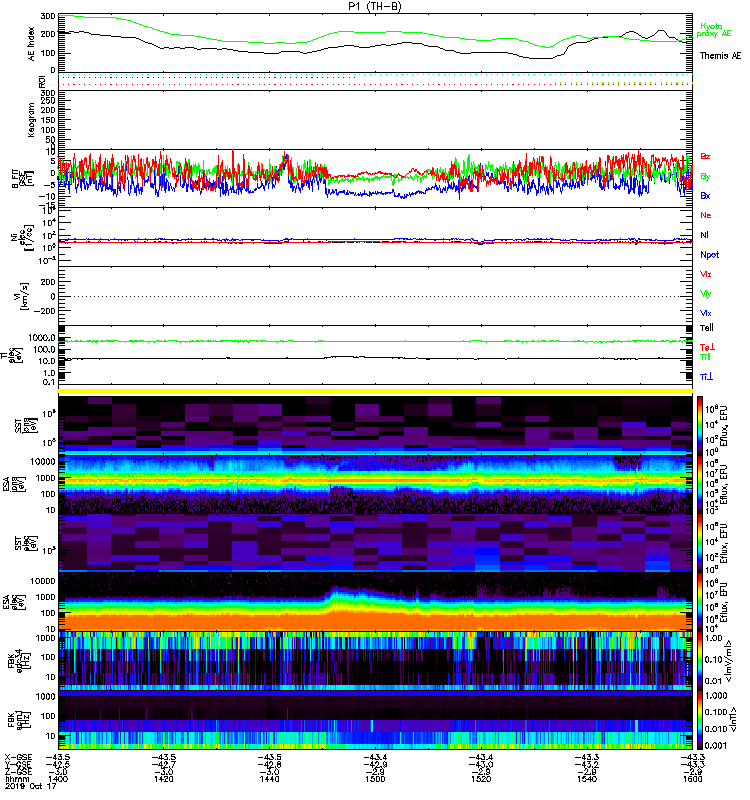Select the red Ne density legend label
Screen dimensions: 750x800
pyautogui.click(x=706, y=215)
